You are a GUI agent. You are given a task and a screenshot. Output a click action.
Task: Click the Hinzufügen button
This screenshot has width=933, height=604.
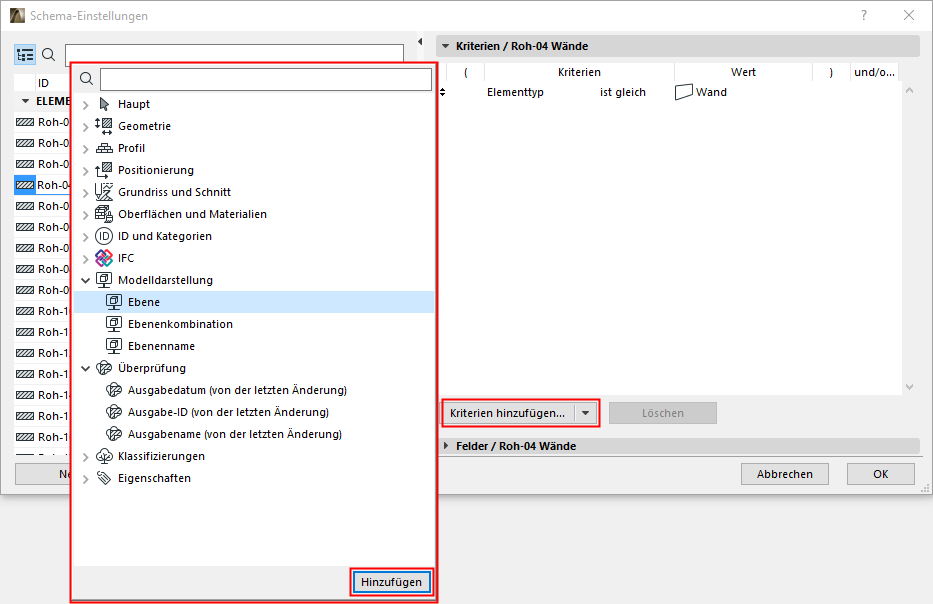391,582
